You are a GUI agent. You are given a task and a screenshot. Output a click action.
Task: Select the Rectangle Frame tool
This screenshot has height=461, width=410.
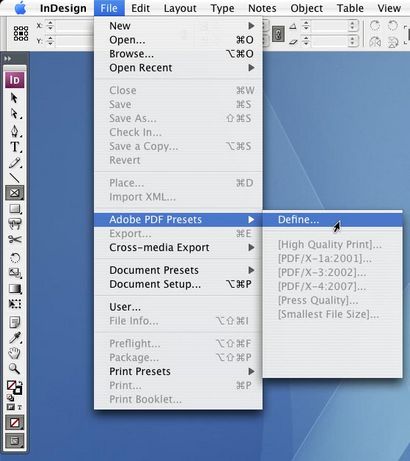[14, 193]
